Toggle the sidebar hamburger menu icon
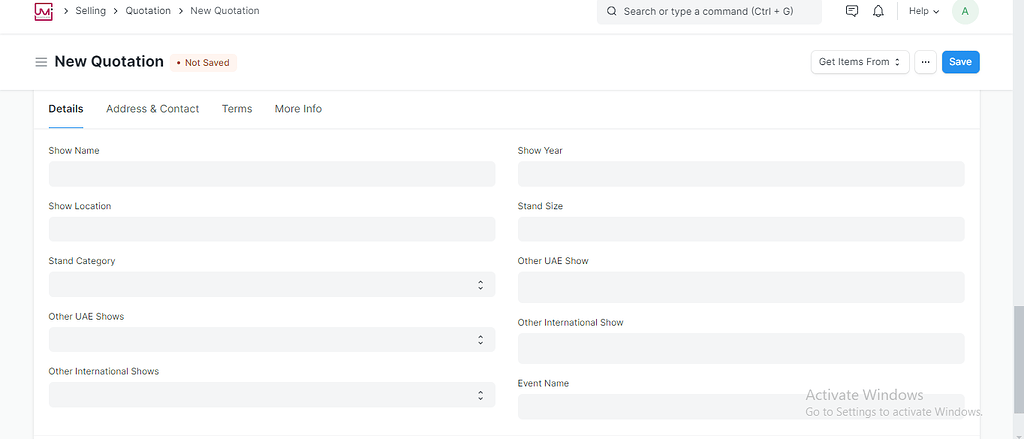 coord(41,62)
